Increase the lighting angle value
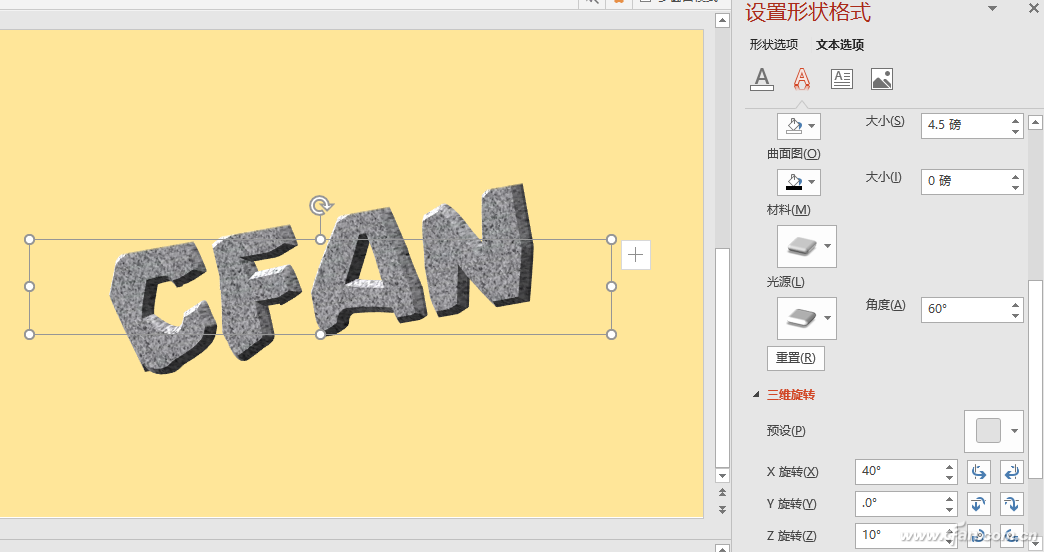The image size is (1044, 552). (1015, 304)
